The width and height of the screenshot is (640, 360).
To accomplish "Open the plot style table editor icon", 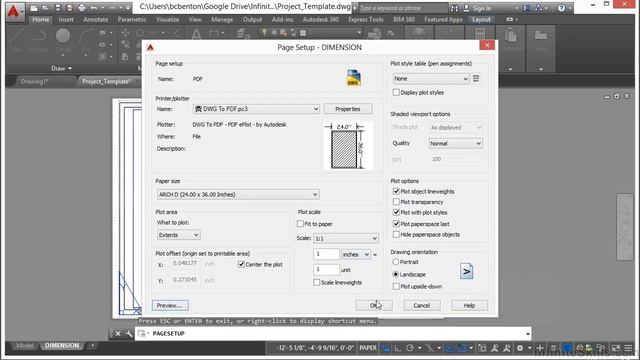I will [476, 78].
